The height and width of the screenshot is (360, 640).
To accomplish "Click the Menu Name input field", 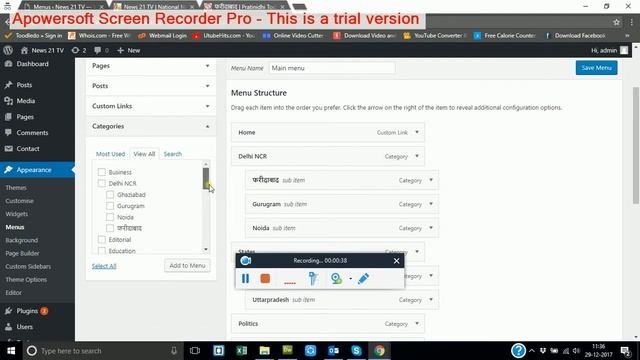I will point(332,68).
